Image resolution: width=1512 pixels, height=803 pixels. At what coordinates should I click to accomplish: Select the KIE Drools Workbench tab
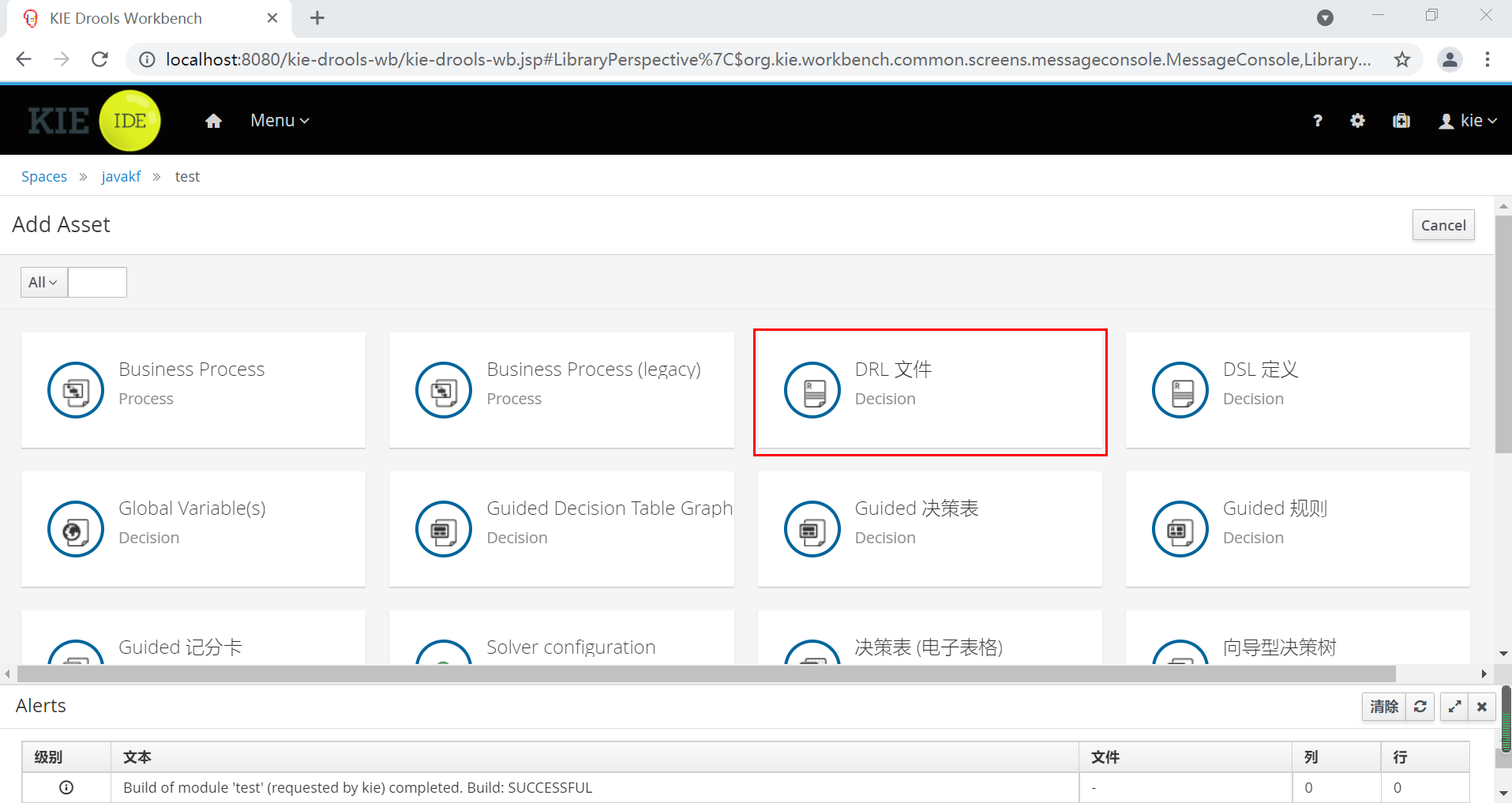(x=150, y=18)
